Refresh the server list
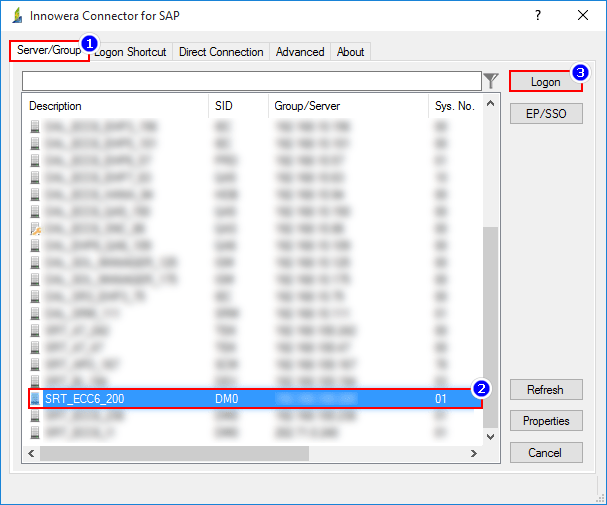Screen dimensions: 607x505 (x=546, y=389)
